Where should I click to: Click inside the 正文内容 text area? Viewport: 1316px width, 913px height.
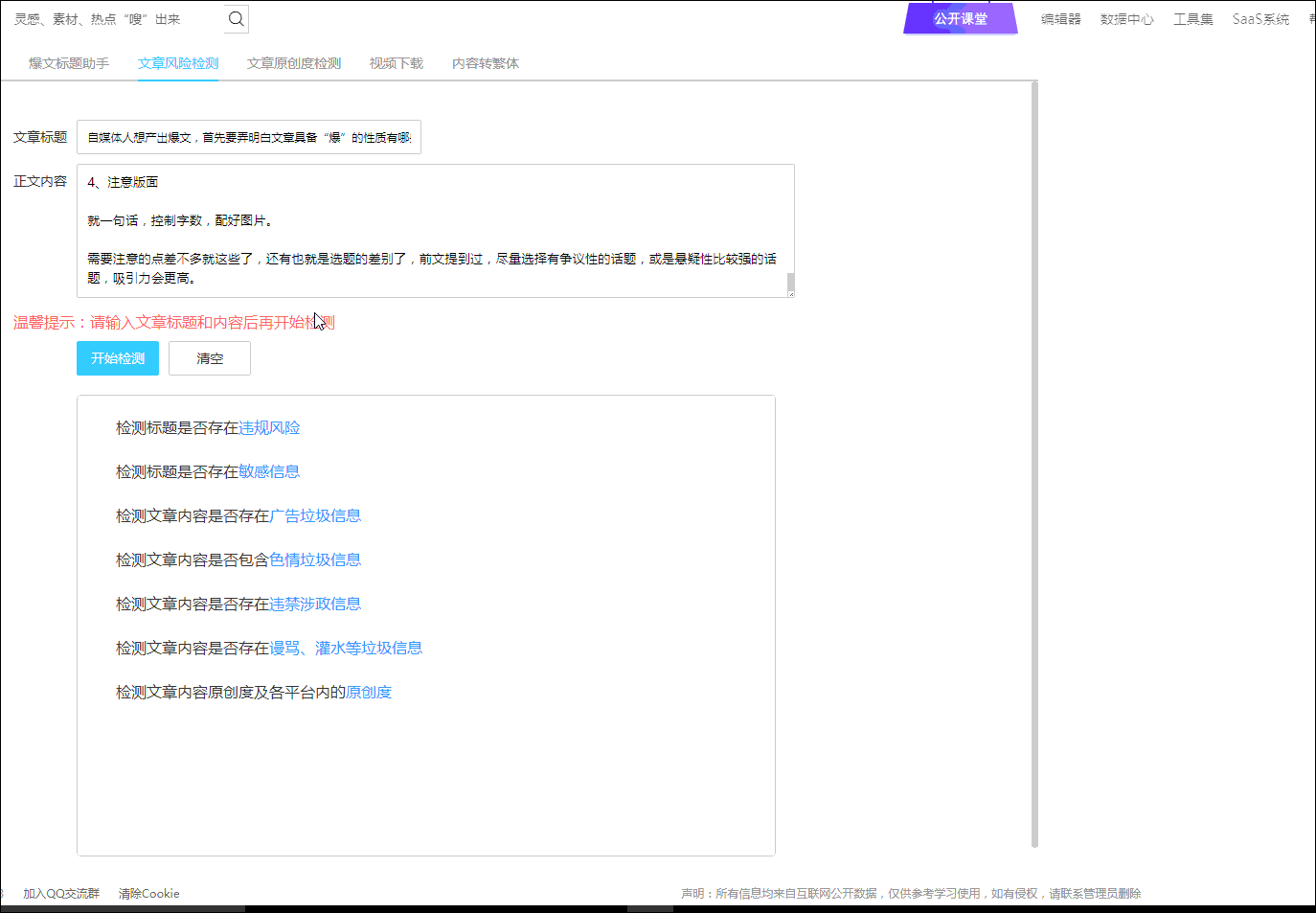[x=436, y=231]
